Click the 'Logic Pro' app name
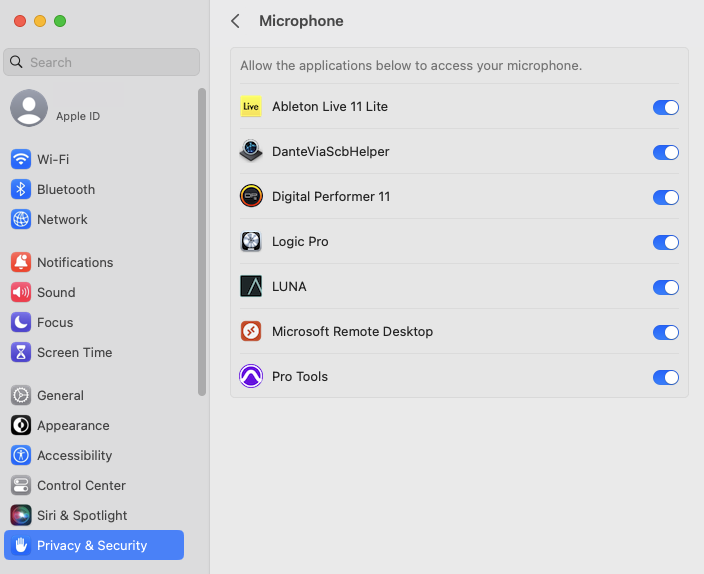 [x=300, y=242]
